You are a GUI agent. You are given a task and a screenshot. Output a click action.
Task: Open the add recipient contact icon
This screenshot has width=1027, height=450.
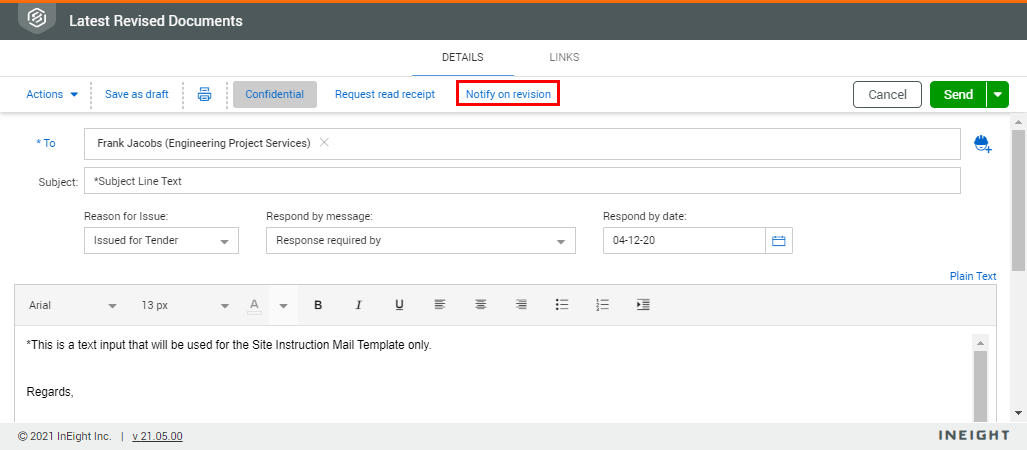point(982,144)
